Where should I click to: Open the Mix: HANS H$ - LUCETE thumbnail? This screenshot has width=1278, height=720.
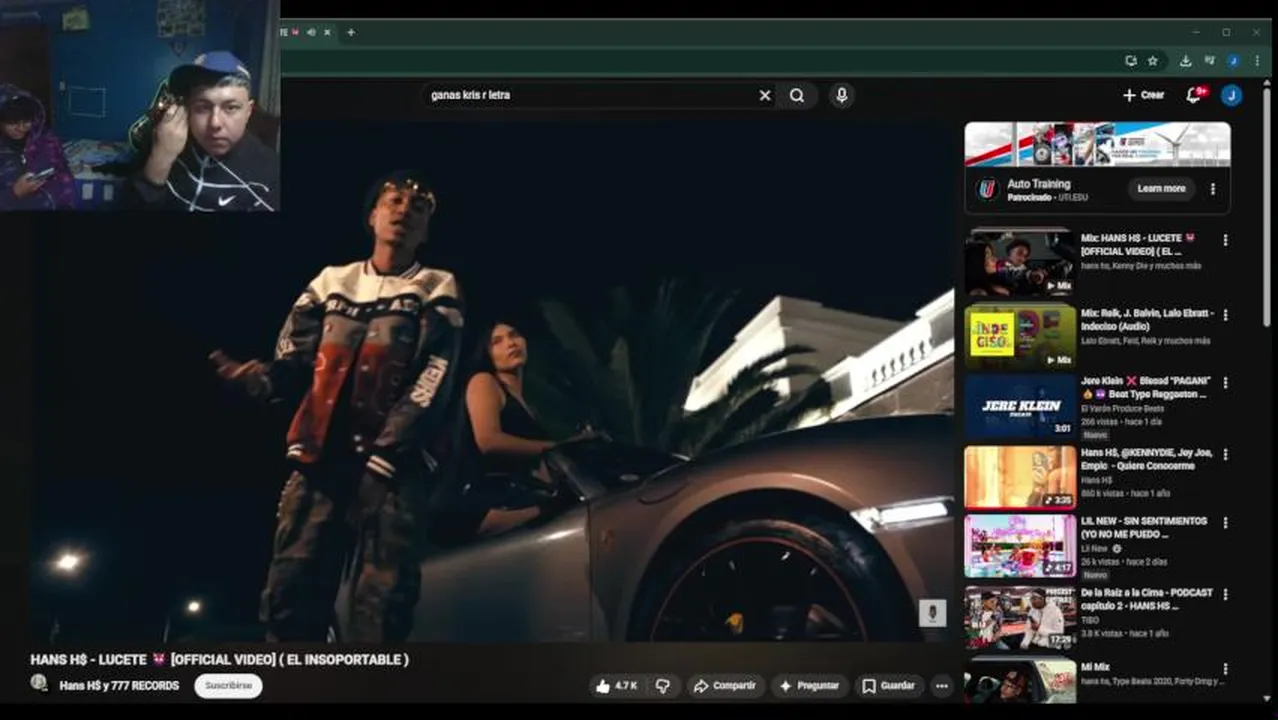click(1020, 263)
